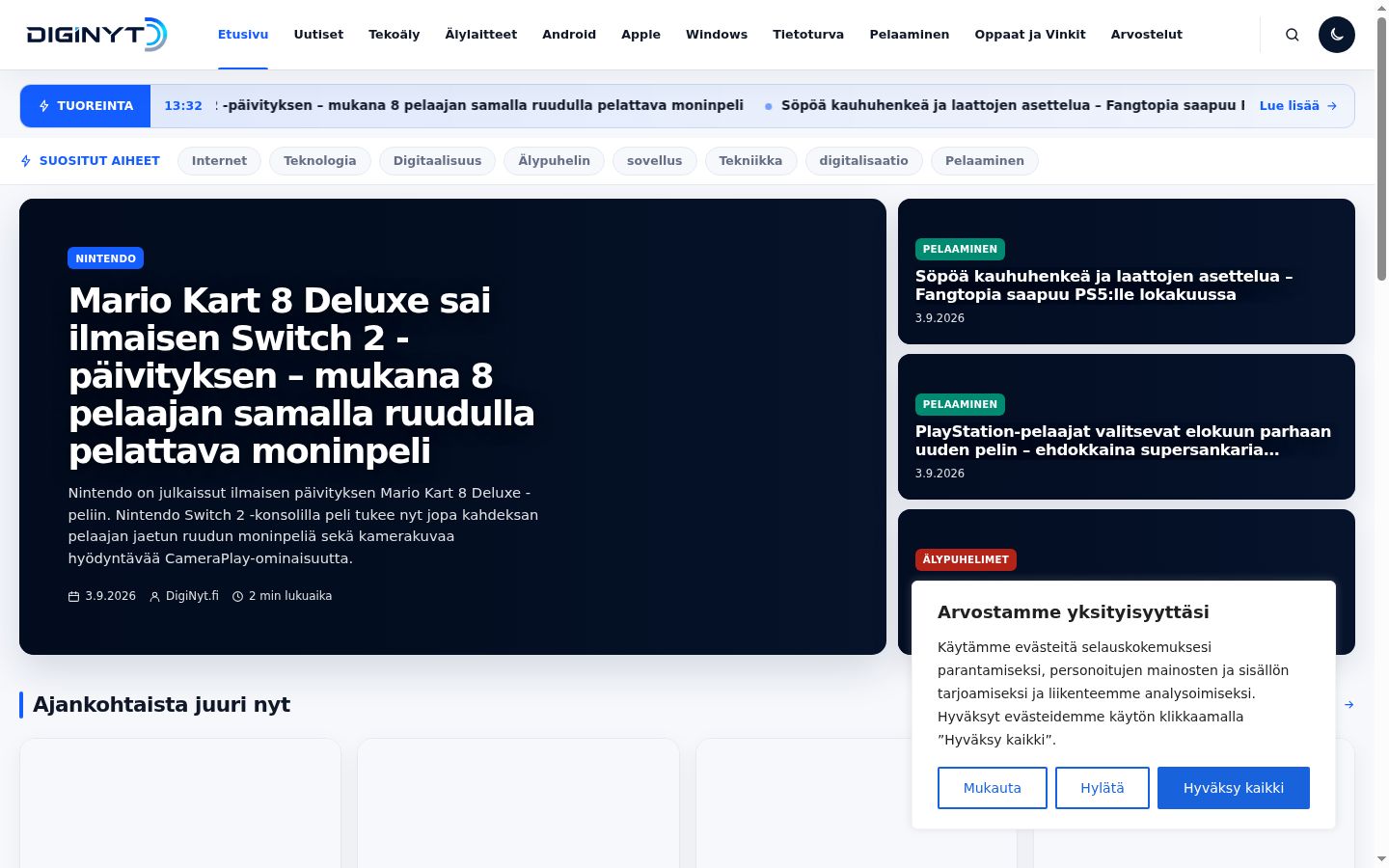
Task: Click the scrollbar down arrow
Action: 1381,859
